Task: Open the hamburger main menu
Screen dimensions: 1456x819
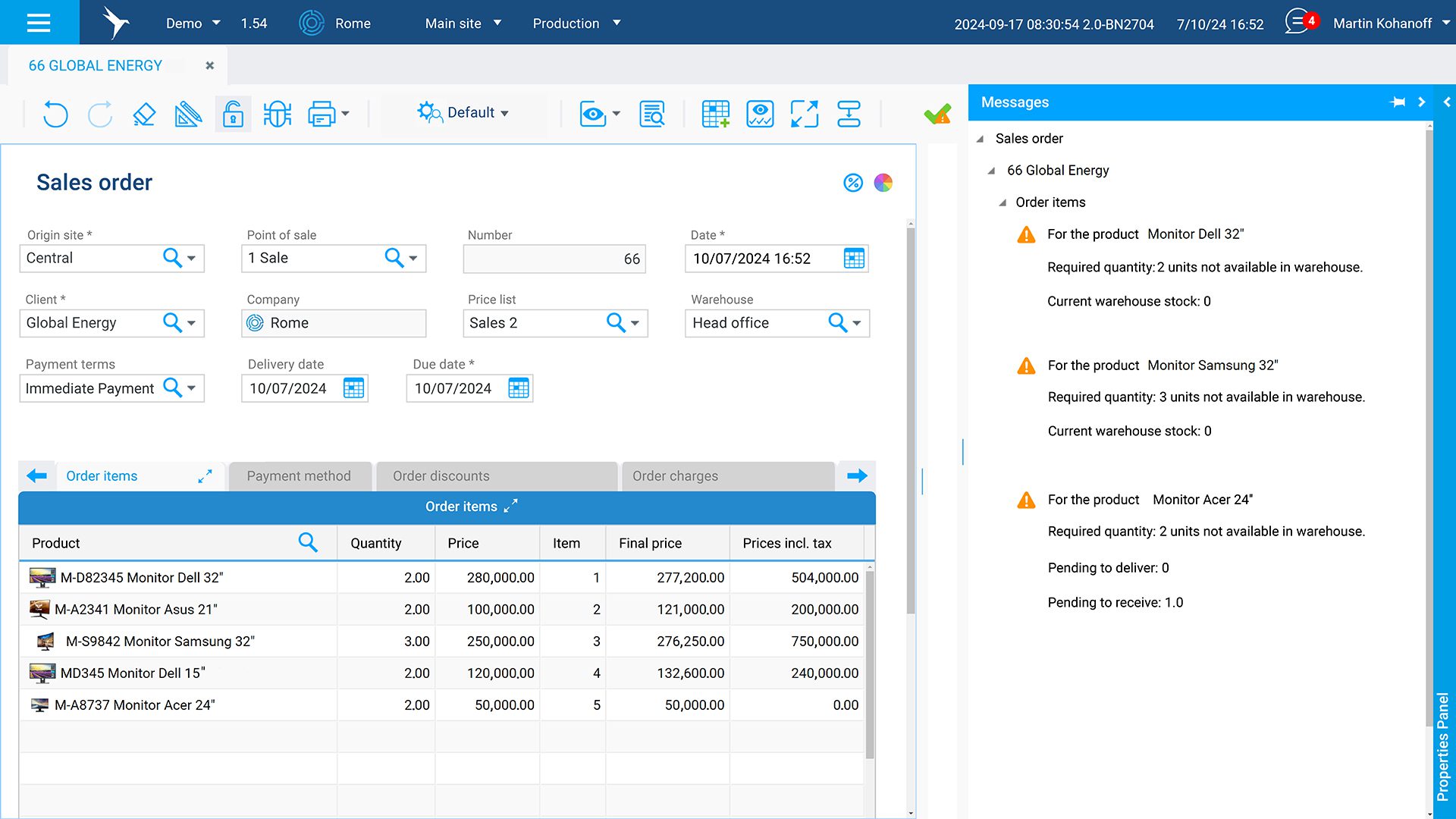Action: [x=39, y=23]
